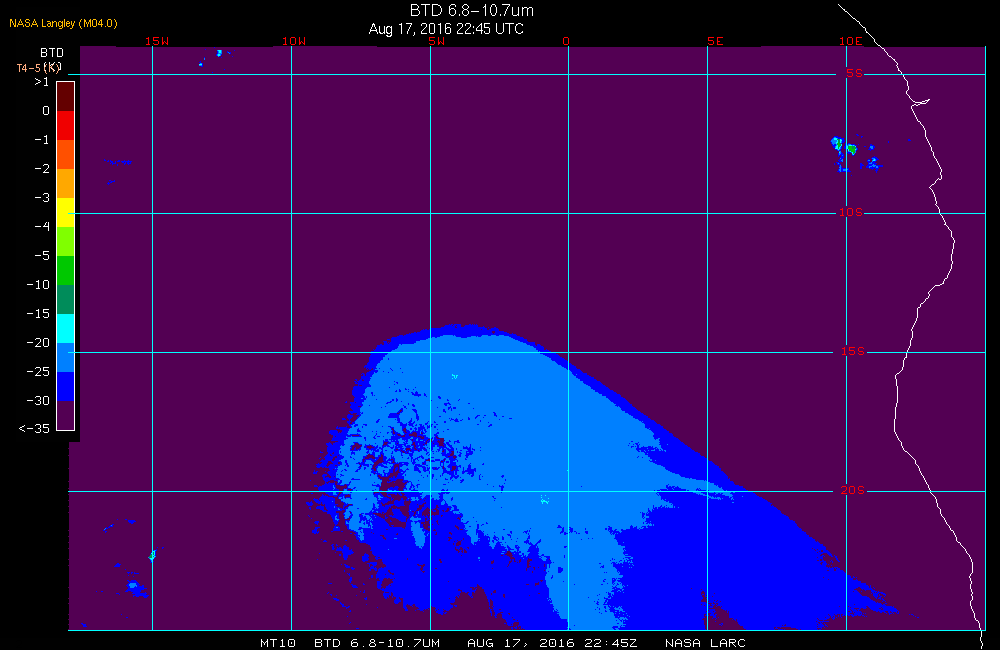Click the '>1' legend value
The width and height of the screenshot is (1000, 650).
click(41, 82)
